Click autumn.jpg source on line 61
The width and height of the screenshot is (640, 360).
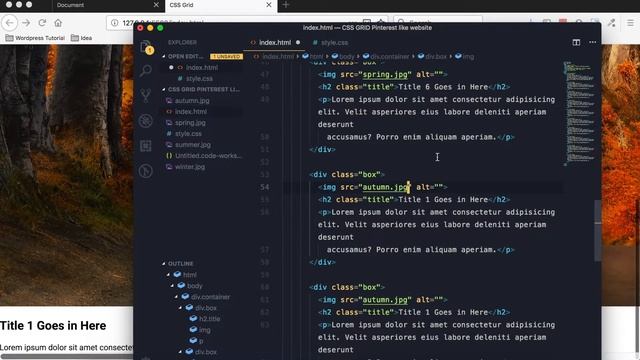pyautogui.click(x=385, y=300)
